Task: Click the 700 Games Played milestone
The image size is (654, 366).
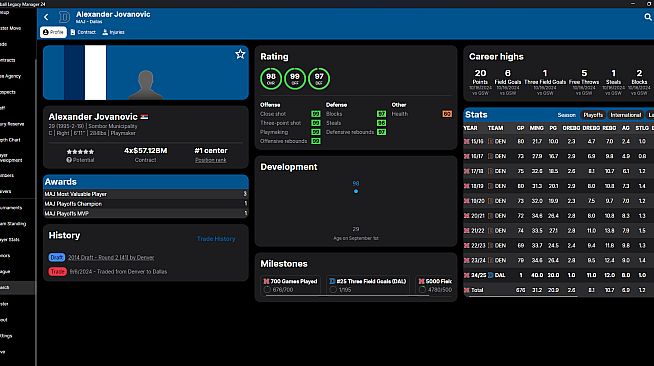Action: click(x=290, y=285)
